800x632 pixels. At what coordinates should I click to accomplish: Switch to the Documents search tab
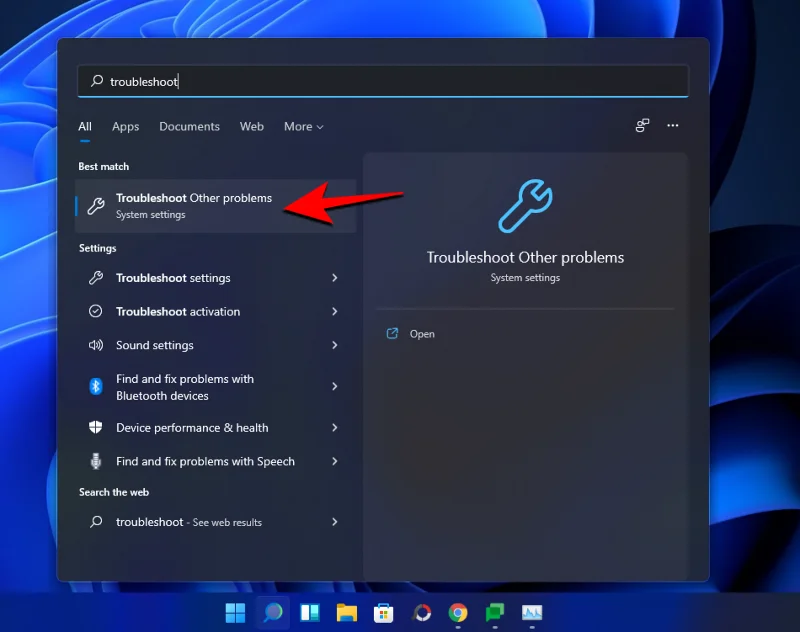189,127
